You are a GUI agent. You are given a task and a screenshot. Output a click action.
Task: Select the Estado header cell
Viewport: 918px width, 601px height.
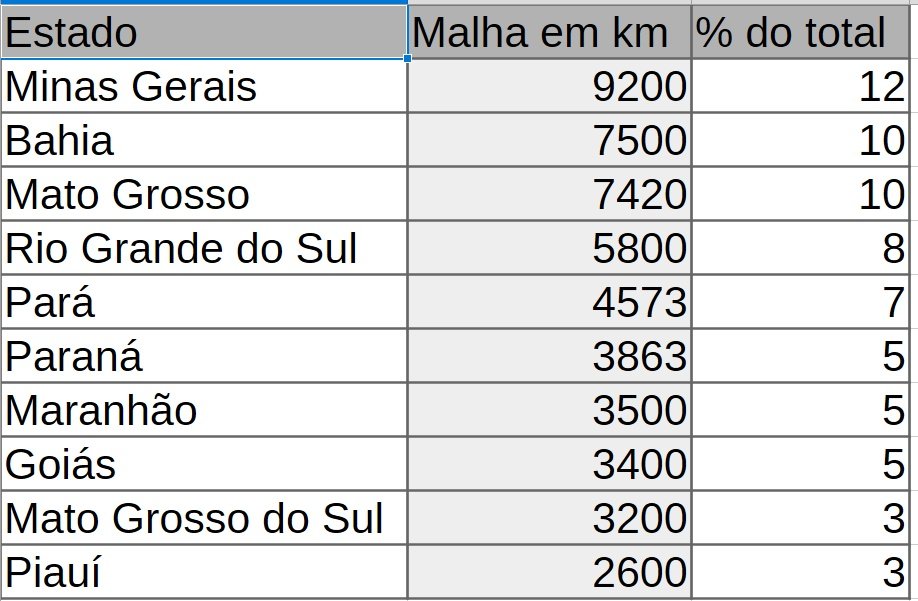(204, 32)
